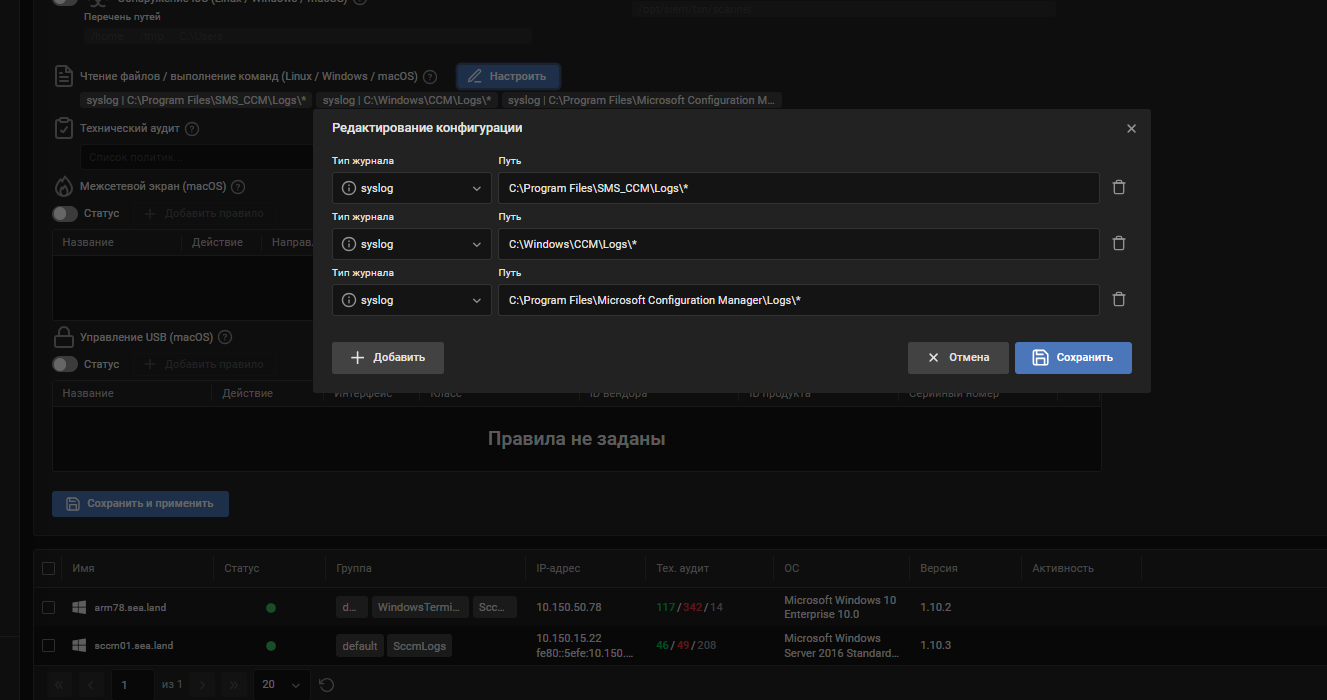This screenshot has height=700, width=1327.
Task: Open journal type dropdown for Configuration Manager row
Action: pyautogui.click(x=411, y=300)
